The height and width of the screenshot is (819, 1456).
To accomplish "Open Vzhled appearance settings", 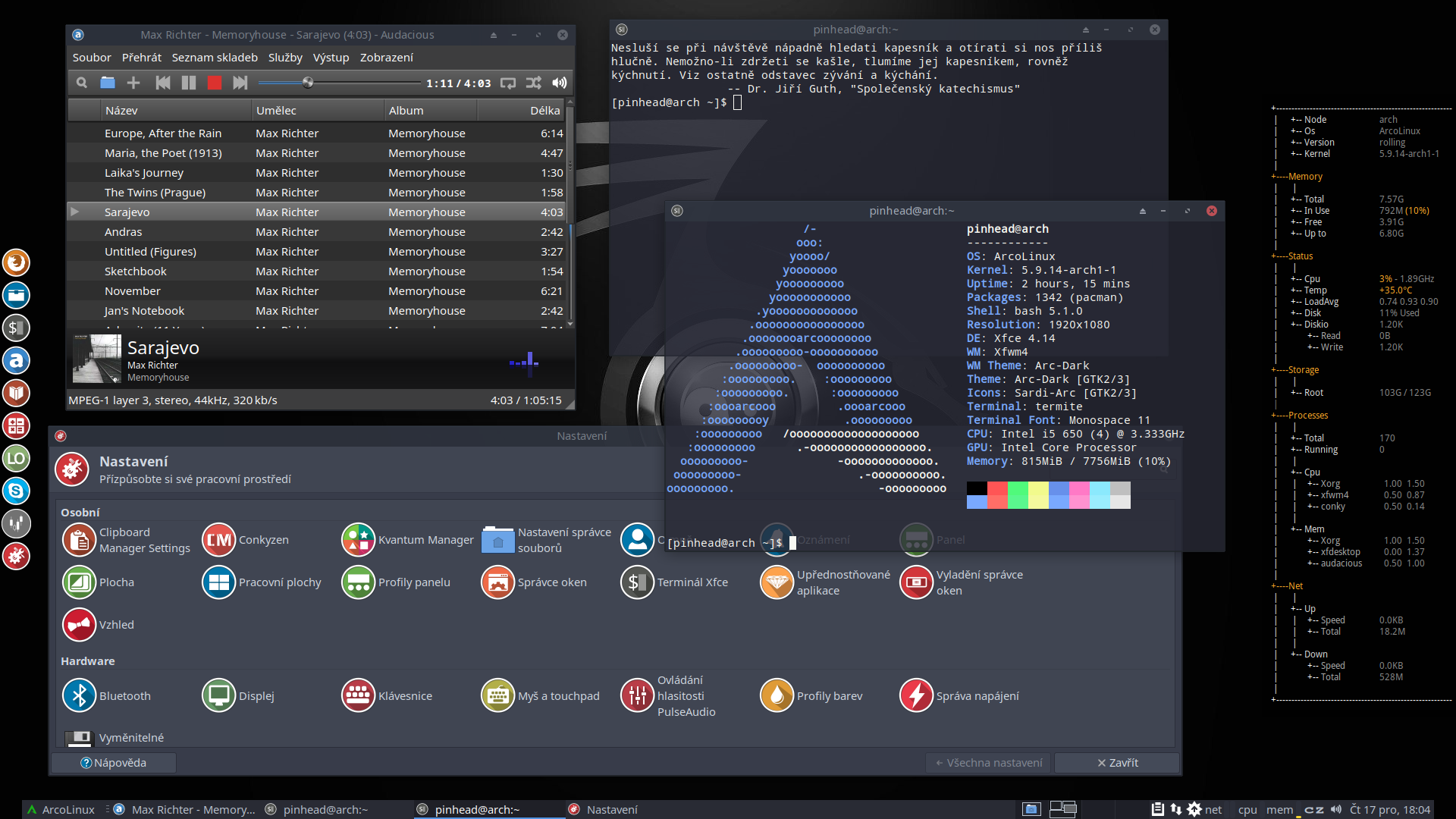I will pos(99,625).
